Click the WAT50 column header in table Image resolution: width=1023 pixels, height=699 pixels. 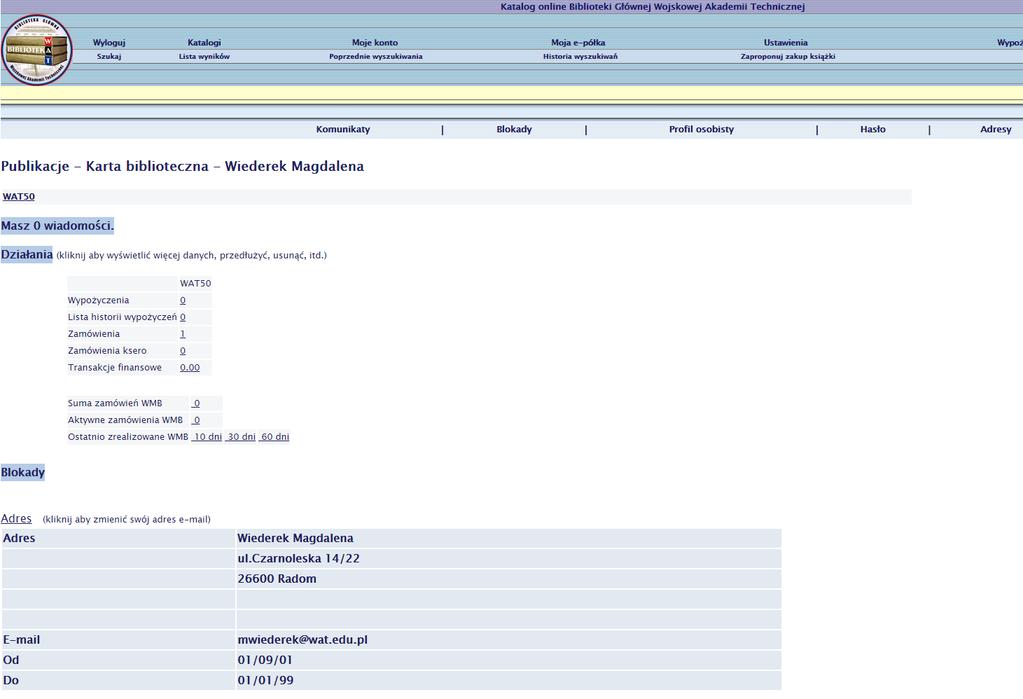(196, 283)
